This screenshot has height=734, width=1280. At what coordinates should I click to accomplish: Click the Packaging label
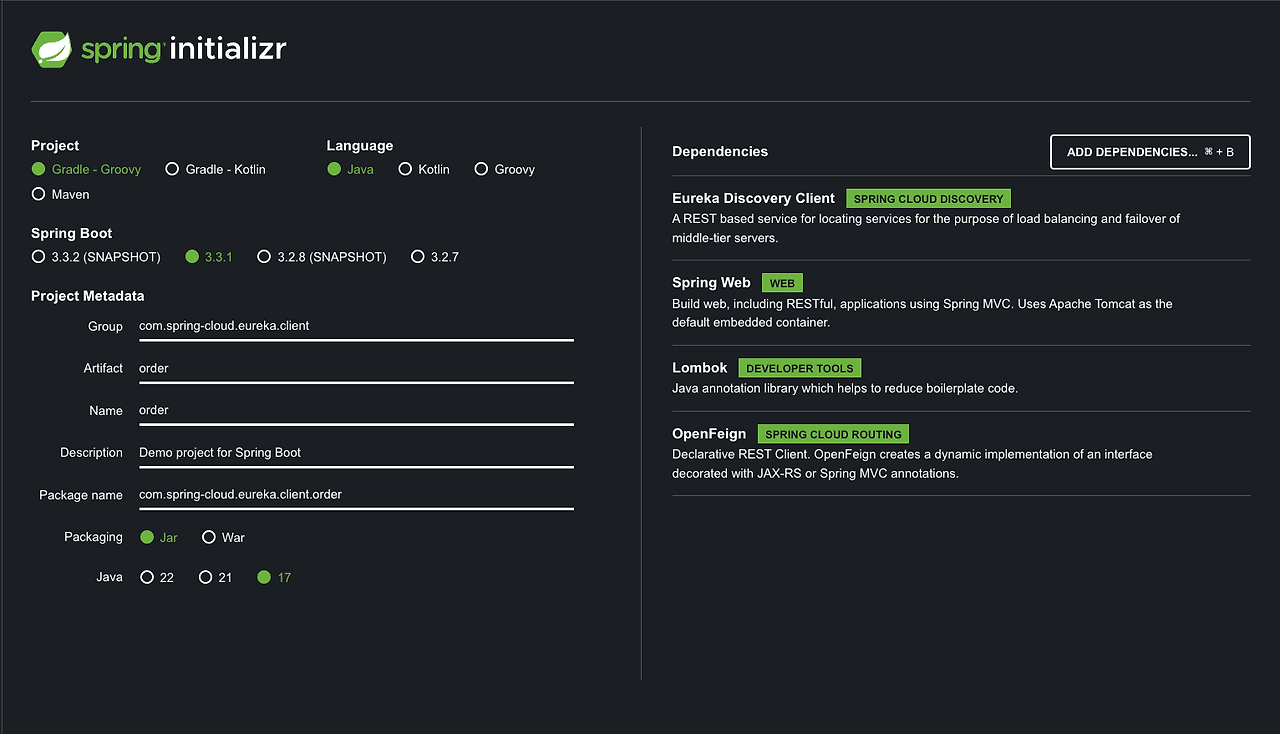tap(93, 537)
